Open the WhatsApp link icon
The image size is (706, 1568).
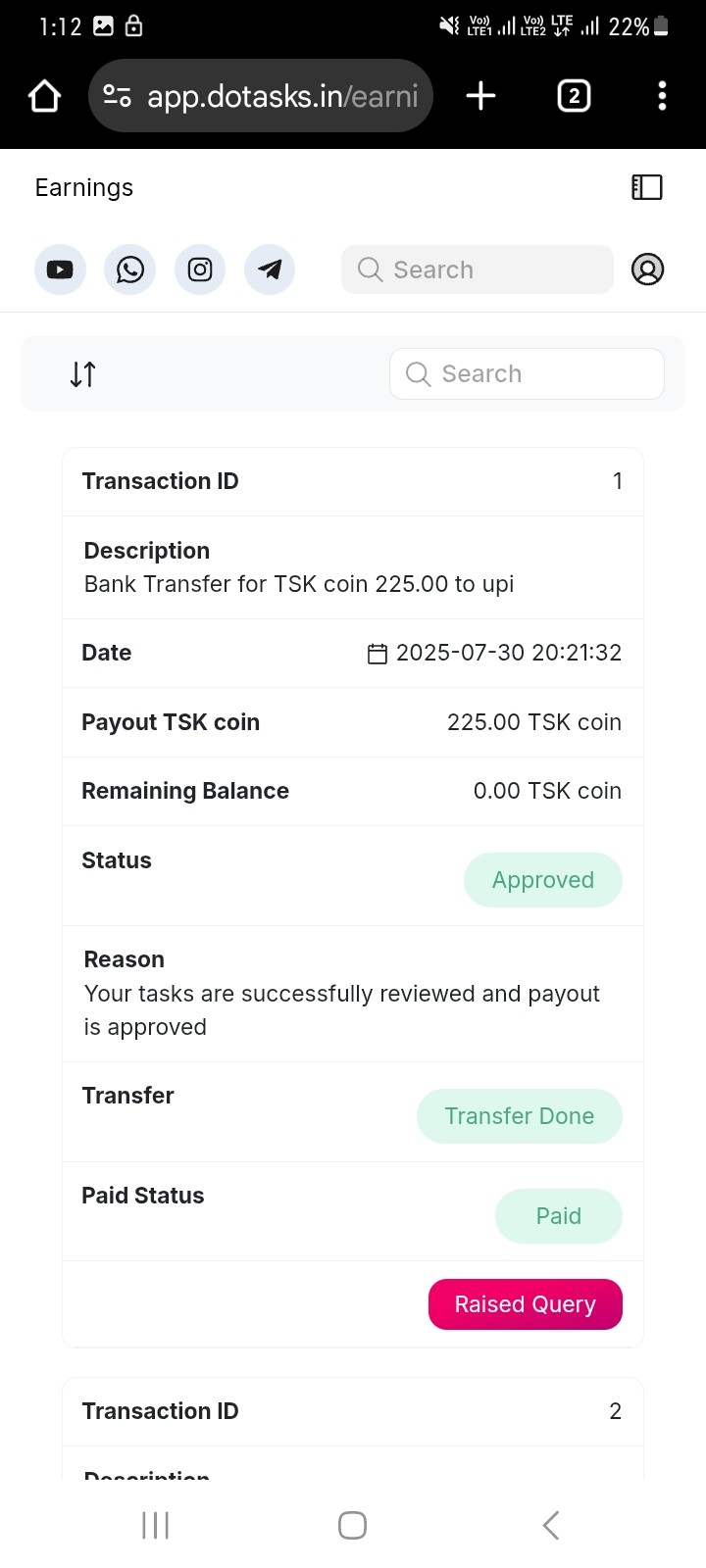pos(129,269)
